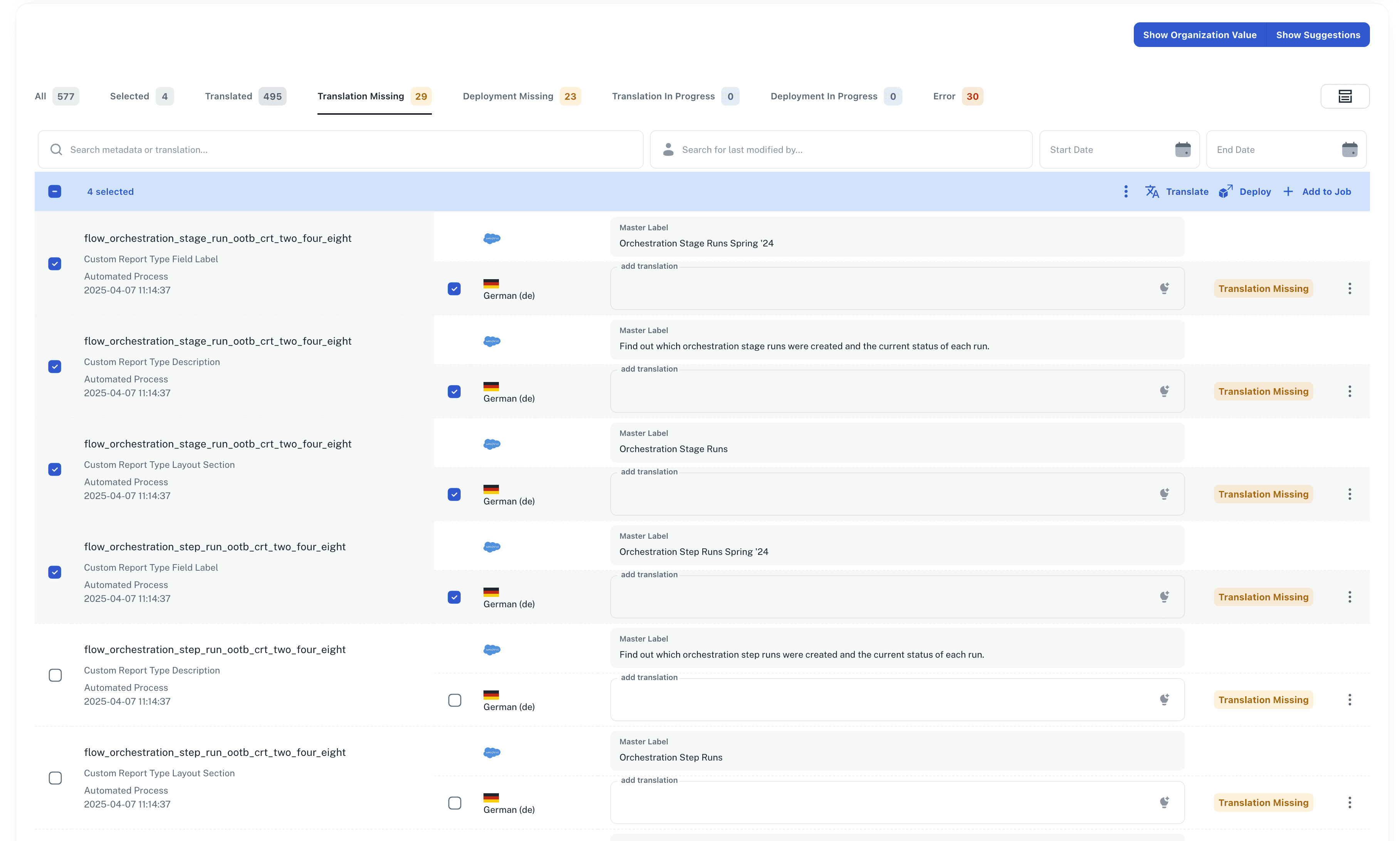Check the step run Custom Report Type Description row
This screenshot has width=1400, height=841.
coord(55,675)
